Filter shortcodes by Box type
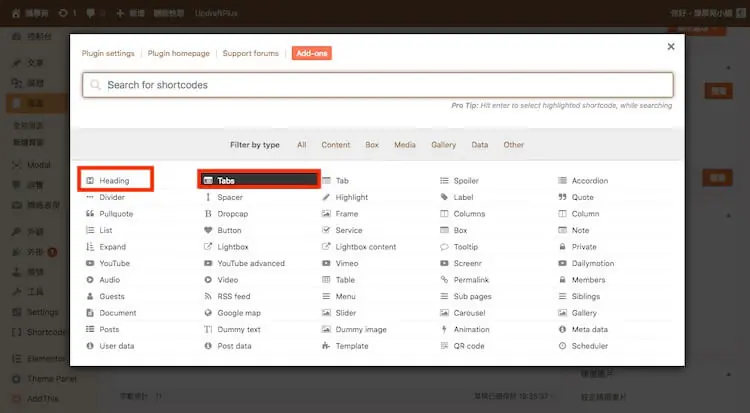The width and height of the screenshot is (750, 413). pos(372,145)
